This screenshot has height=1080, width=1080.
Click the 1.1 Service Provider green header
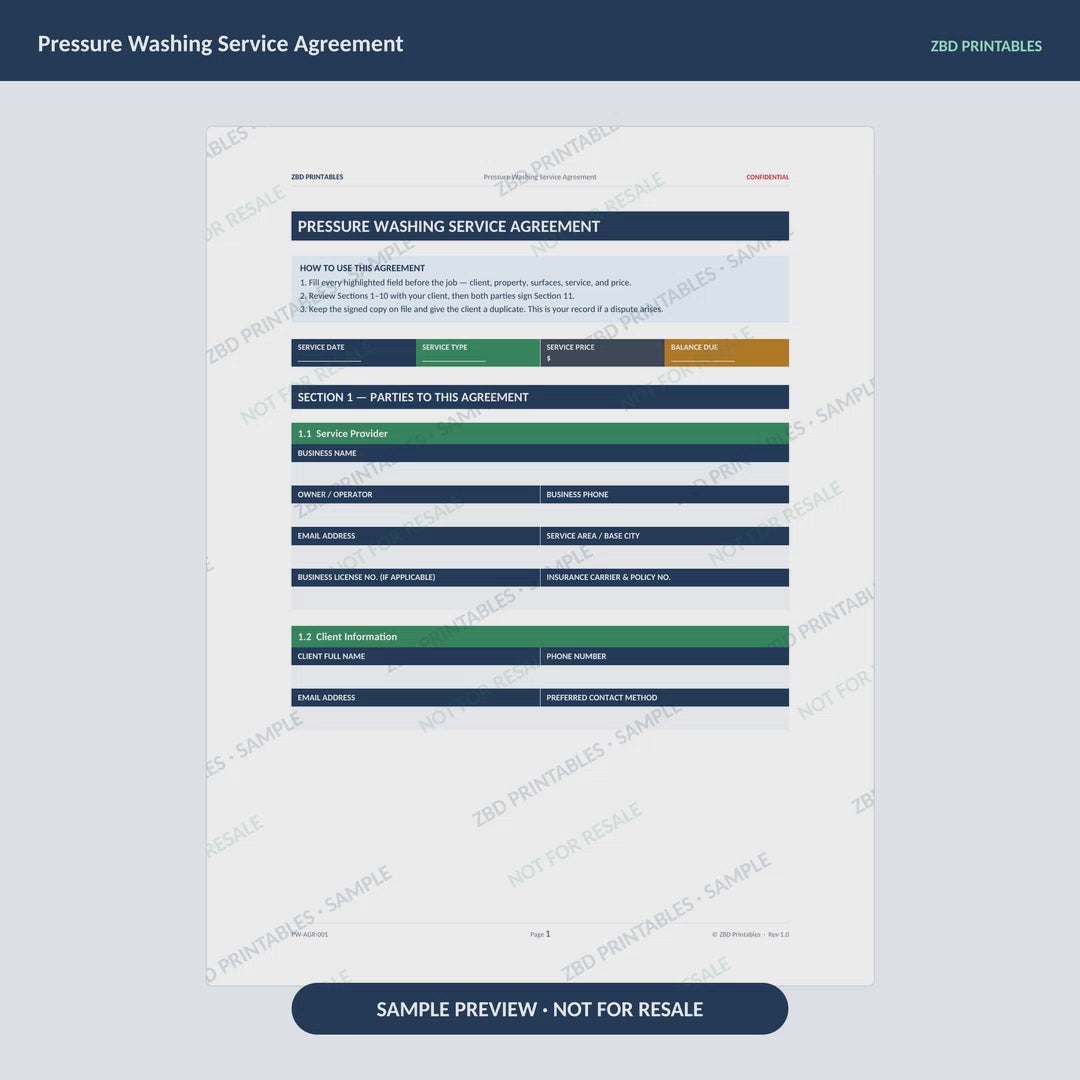tap(540, 433)
